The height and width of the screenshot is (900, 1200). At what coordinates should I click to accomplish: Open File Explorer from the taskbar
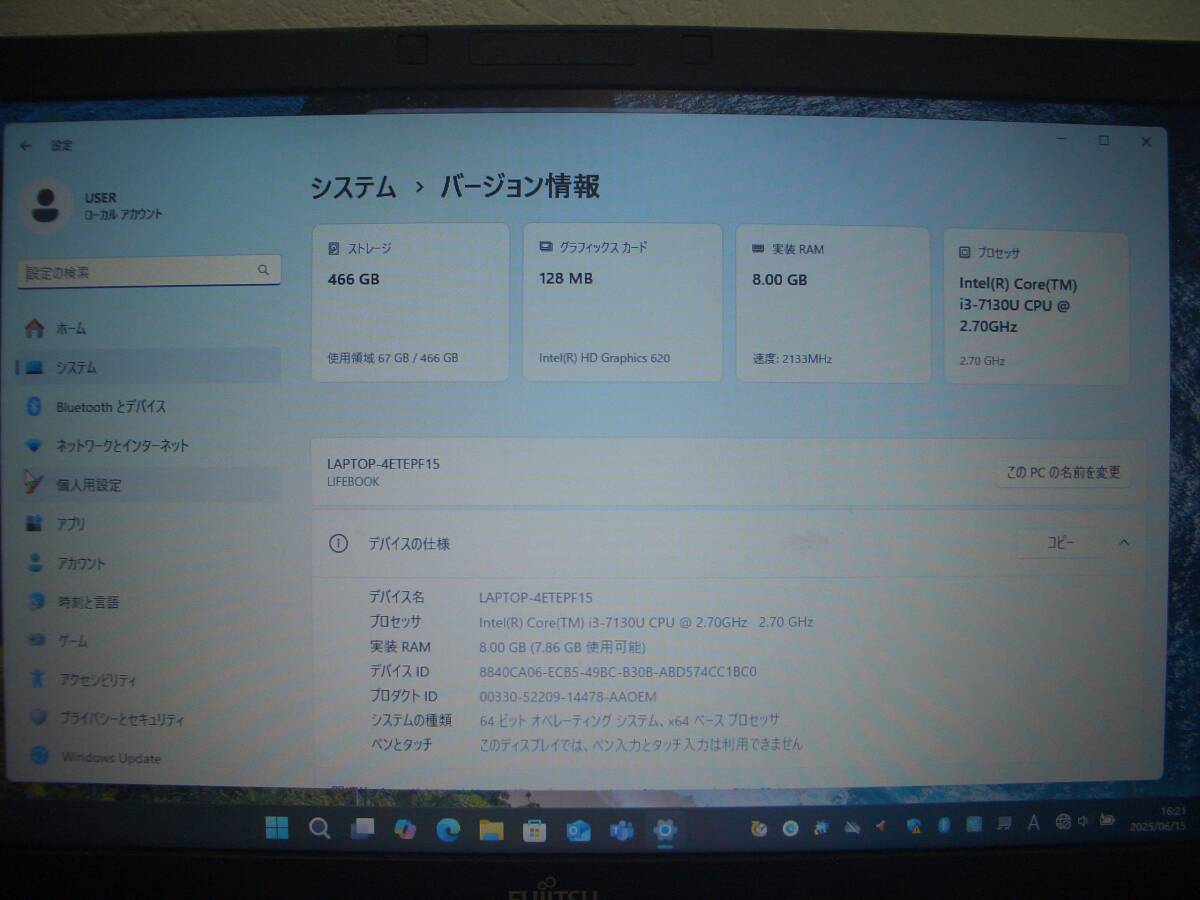pyautogui.click(x=491, y=830)
